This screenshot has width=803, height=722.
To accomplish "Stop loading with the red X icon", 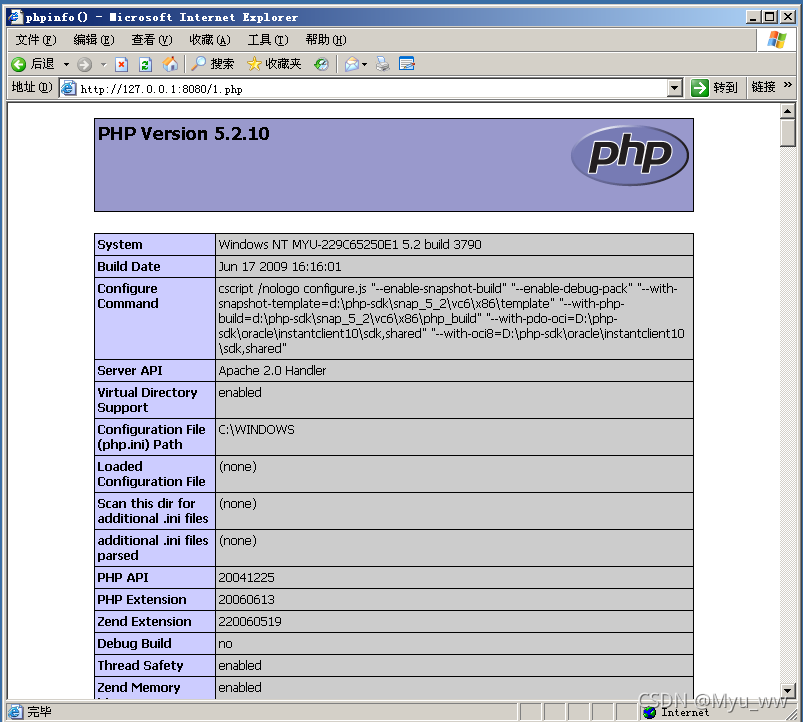I will coord(121,65).
